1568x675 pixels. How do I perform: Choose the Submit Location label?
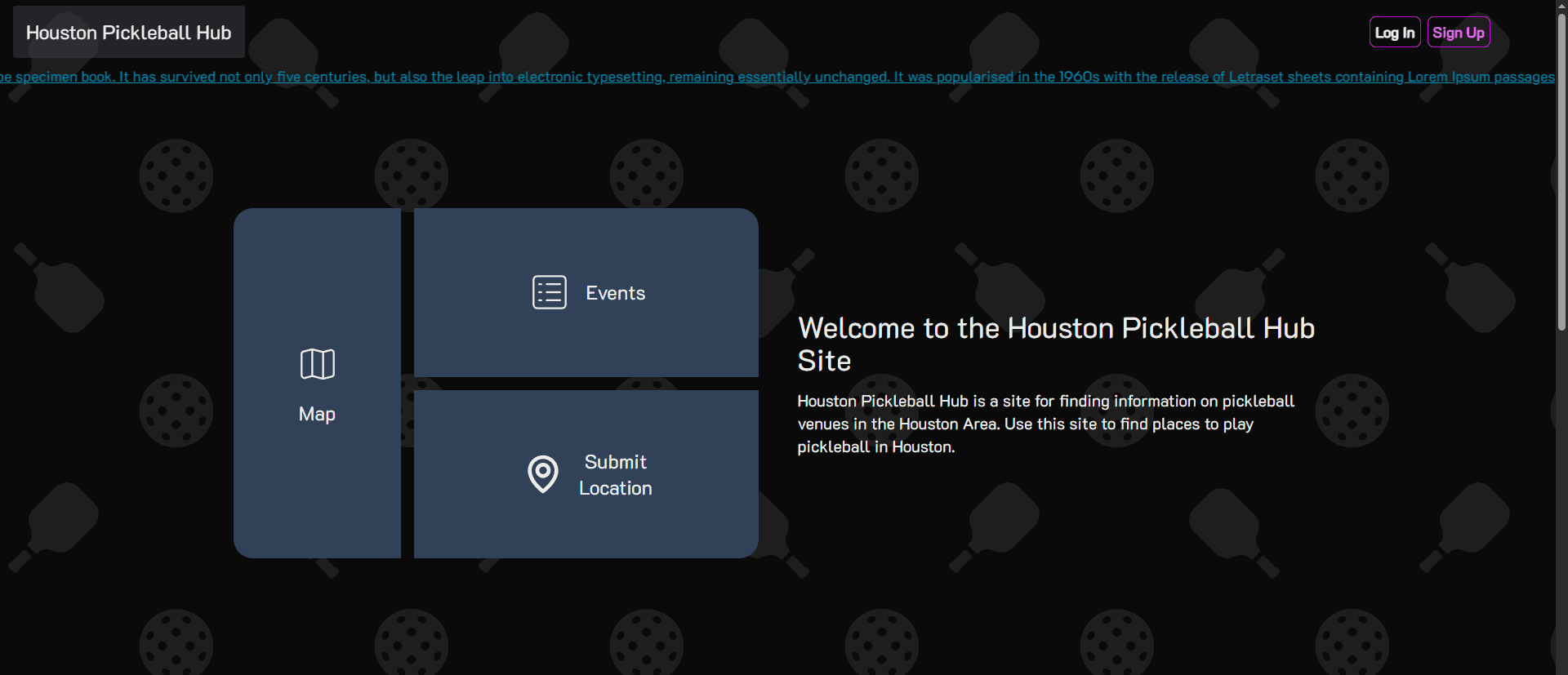point(615,475)
